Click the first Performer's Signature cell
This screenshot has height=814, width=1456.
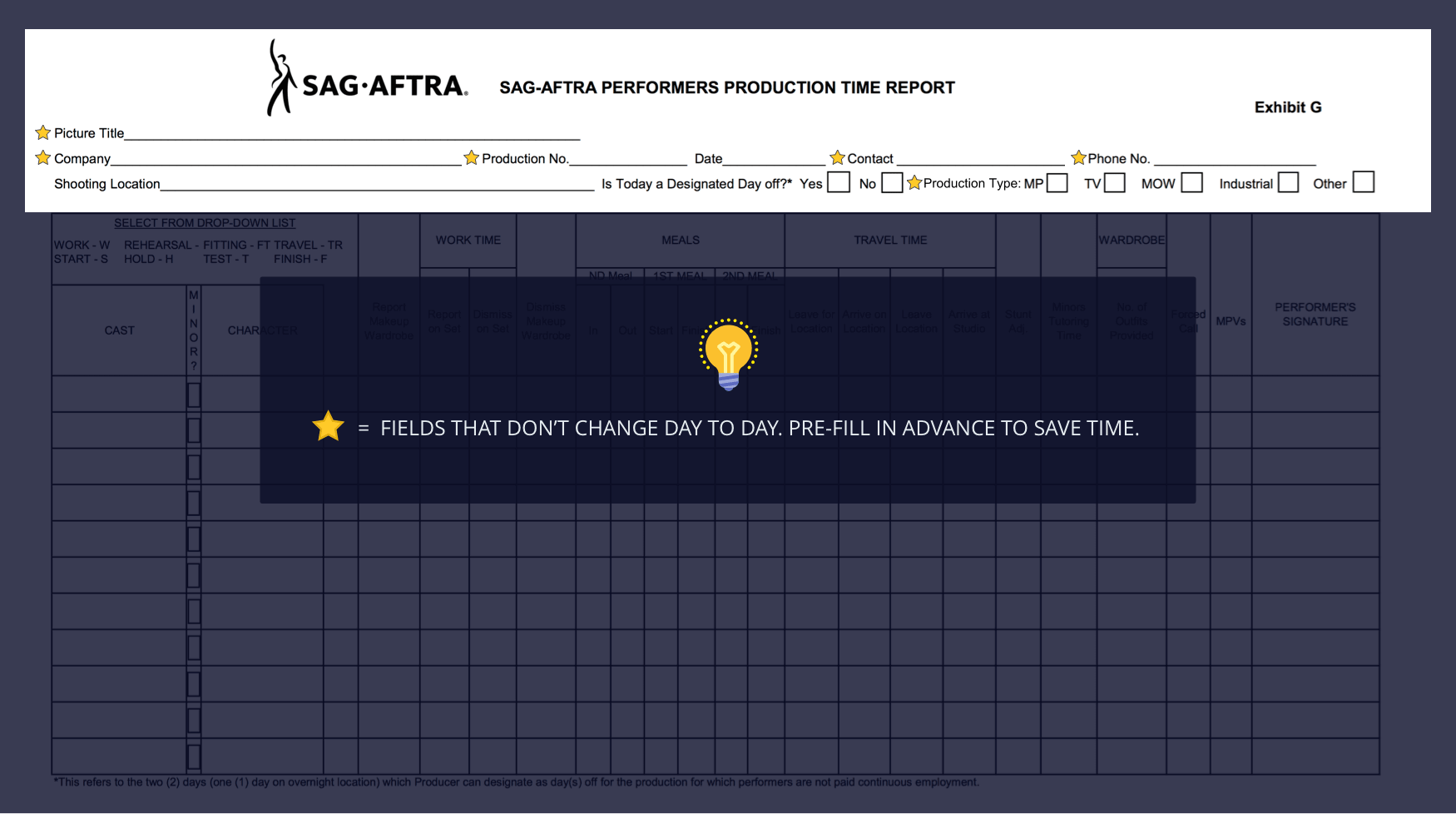tap(1315, 394)
